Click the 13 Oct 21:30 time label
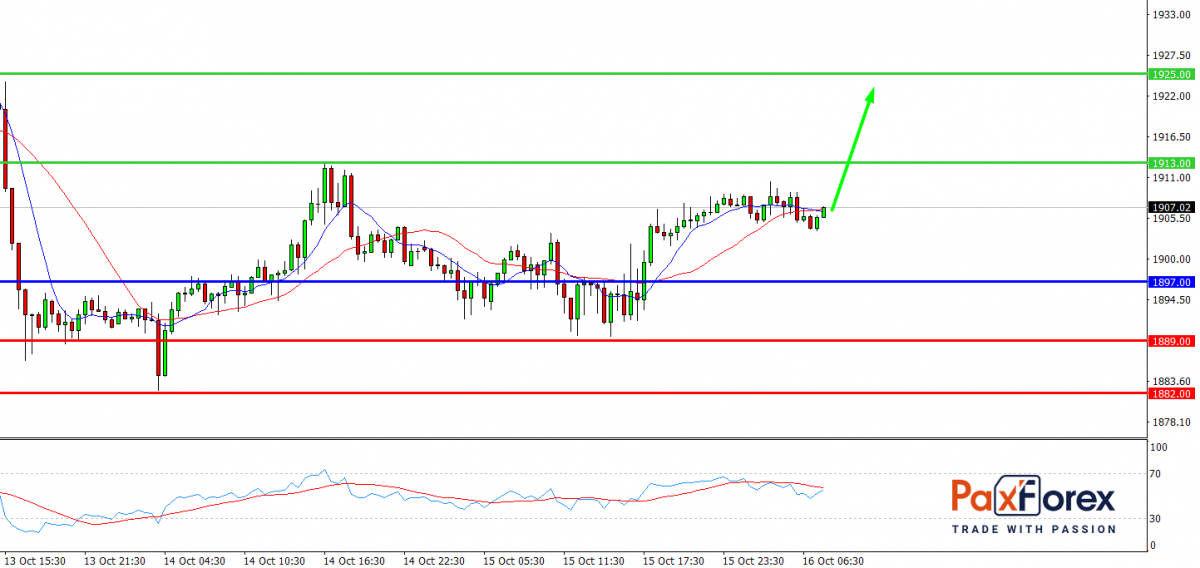1200x568 pixels. pos(115,561)
